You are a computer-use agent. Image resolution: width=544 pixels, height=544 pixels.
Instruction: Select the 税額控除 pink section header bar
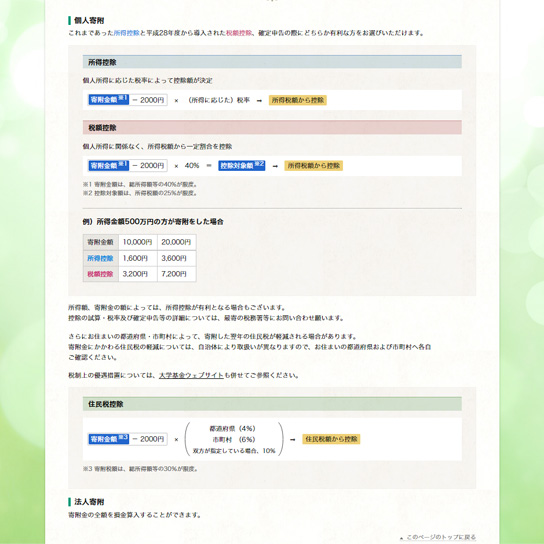[272, 127]
